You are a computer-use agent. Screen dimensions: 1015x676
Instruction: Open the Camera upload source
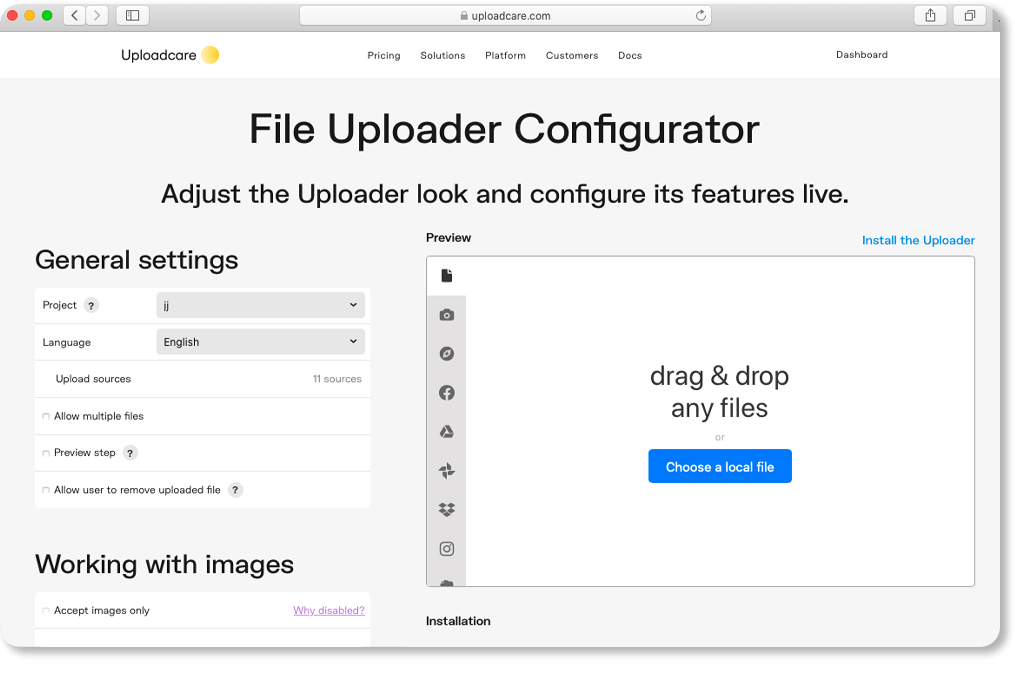[447, 314]
